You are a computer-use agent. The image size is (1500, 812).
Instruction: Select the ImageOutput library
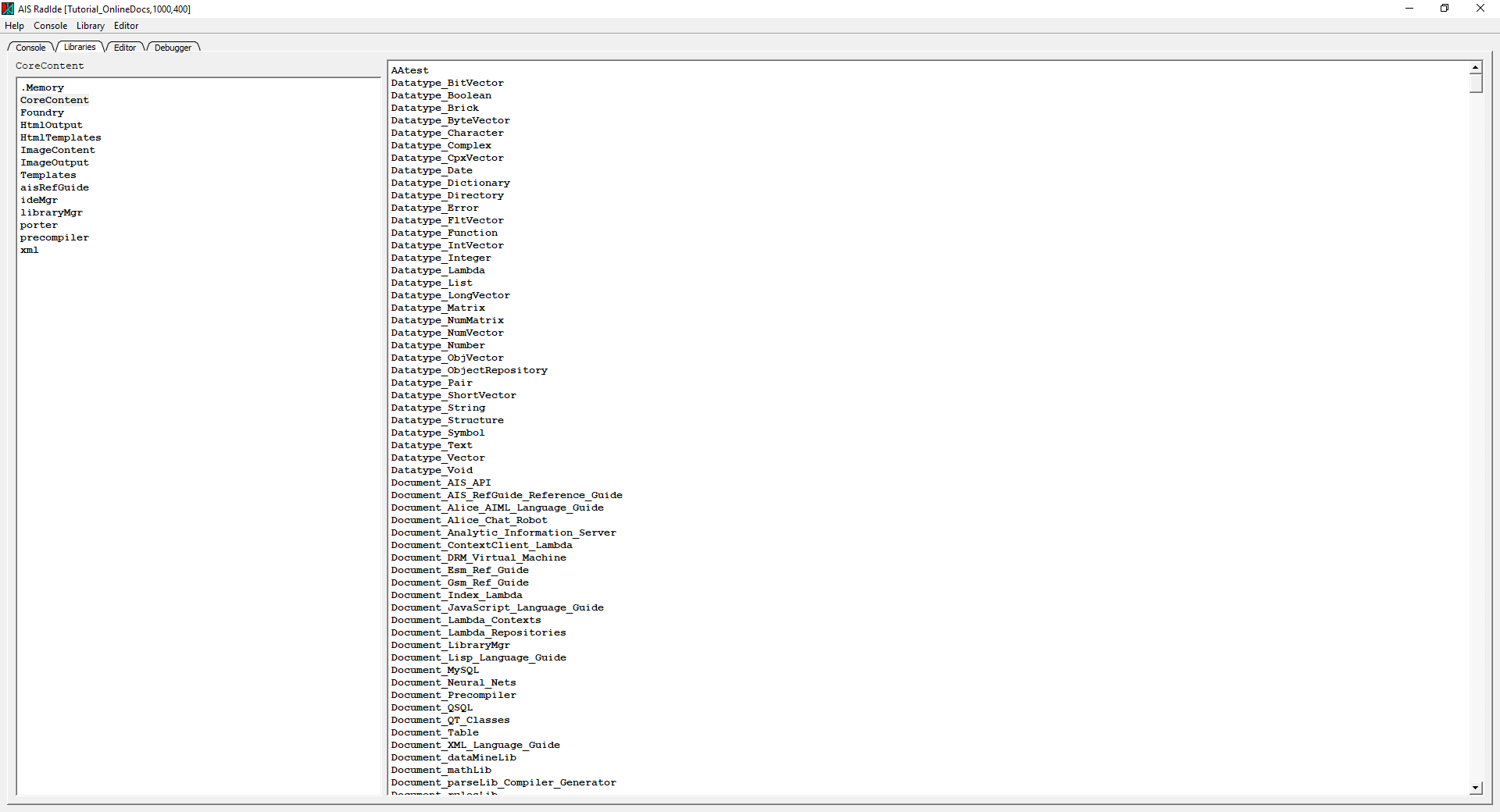tap(55, 162)
